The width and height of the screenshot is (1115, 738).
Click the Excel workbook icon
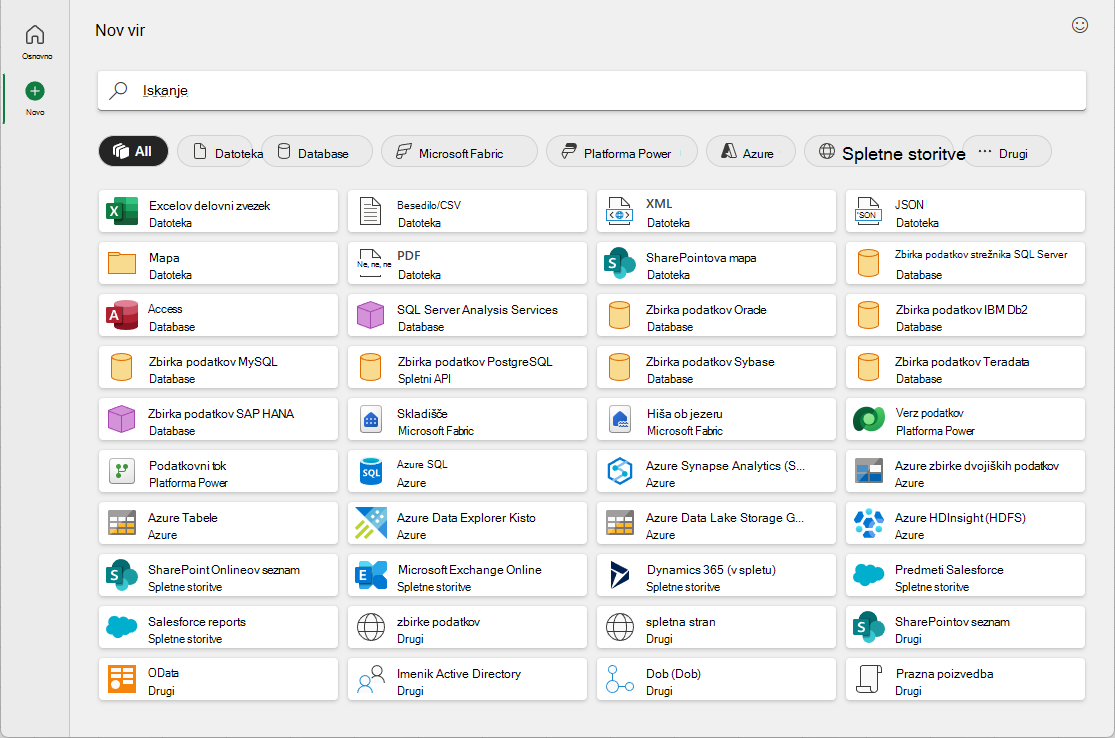(x=122, y=211)
